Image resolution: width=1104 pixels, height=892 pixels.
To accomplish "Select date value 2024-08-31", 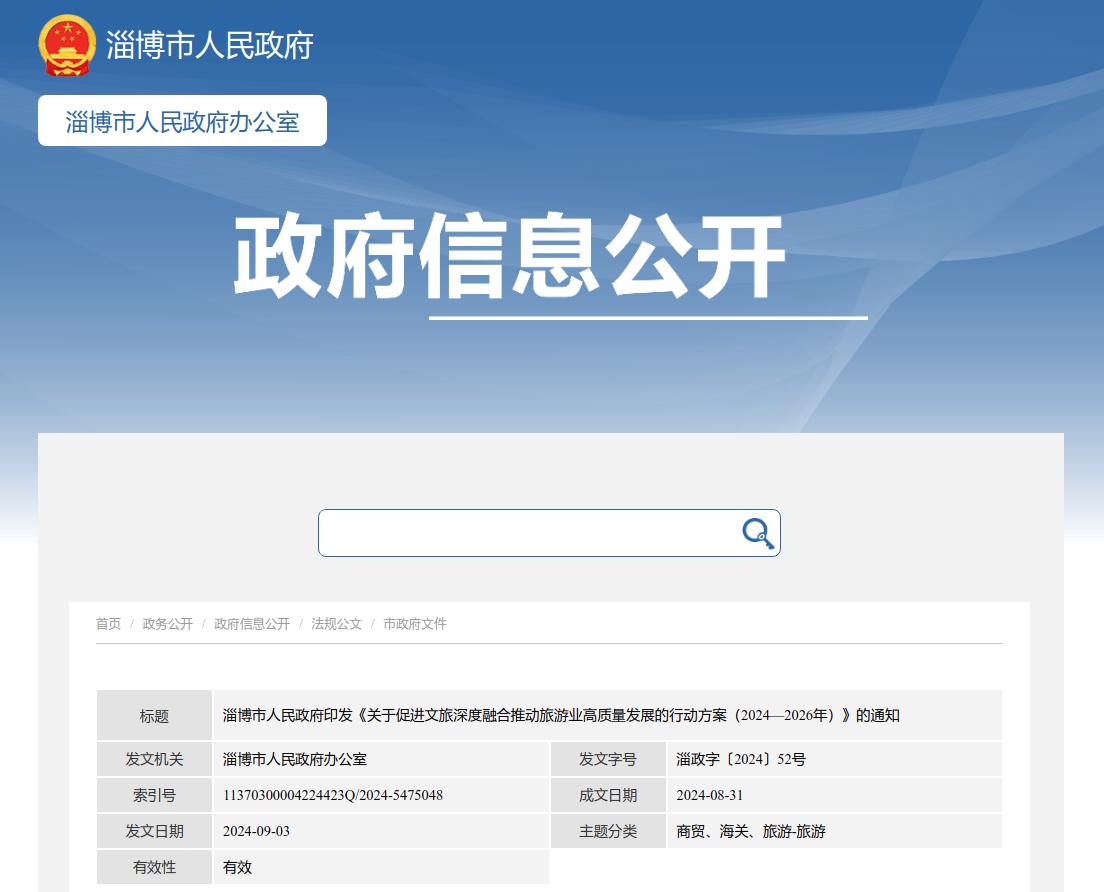I will pos(710,795).
